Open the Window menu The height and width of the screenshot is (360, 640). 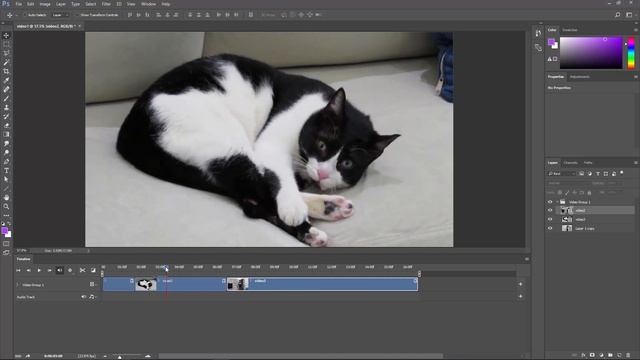(148, 4)
